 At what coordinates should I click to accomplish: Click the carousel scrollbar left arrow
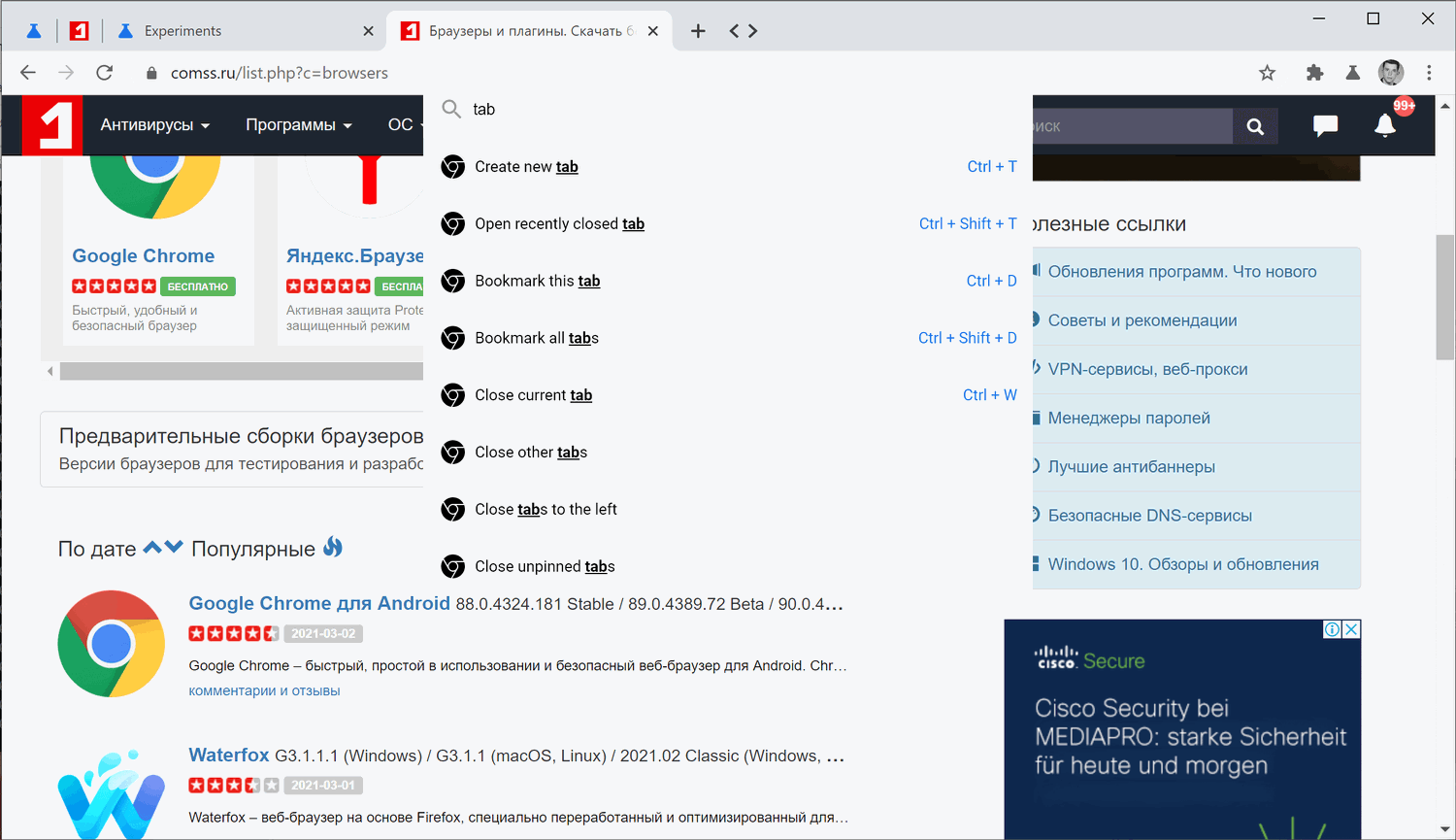50,371
